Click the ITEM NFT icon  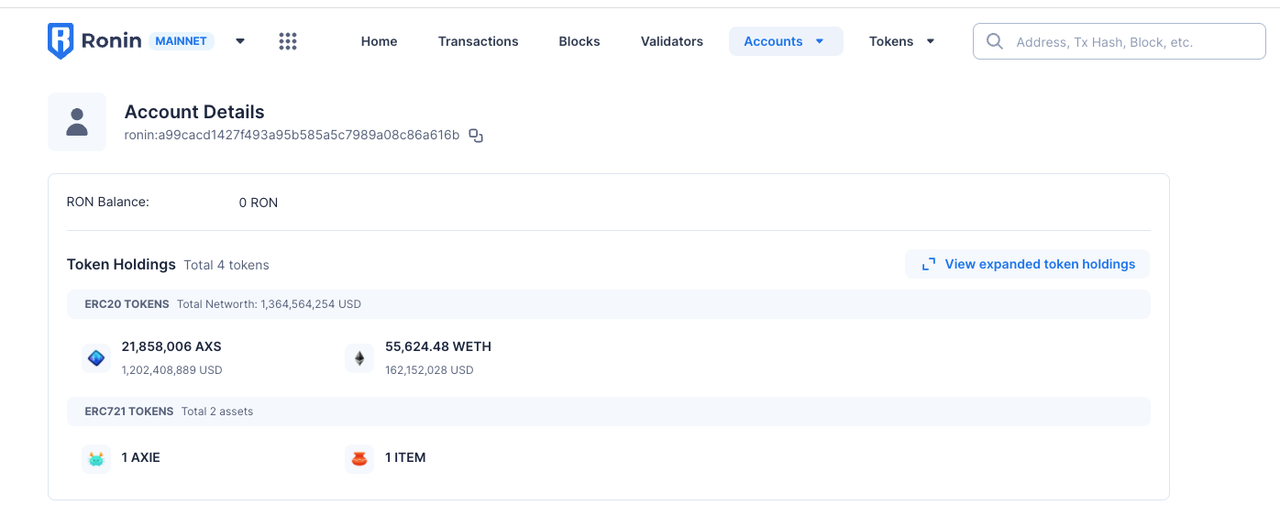(x=360, y=458)
